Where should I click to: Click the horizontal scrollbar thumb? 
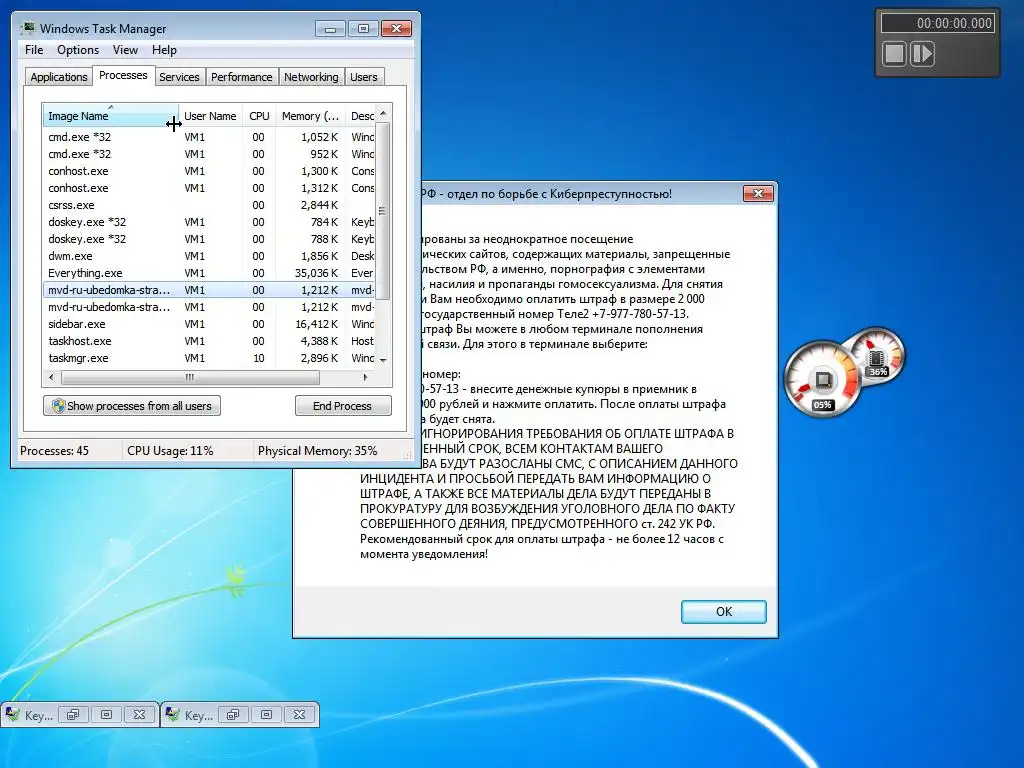point(190,377)
